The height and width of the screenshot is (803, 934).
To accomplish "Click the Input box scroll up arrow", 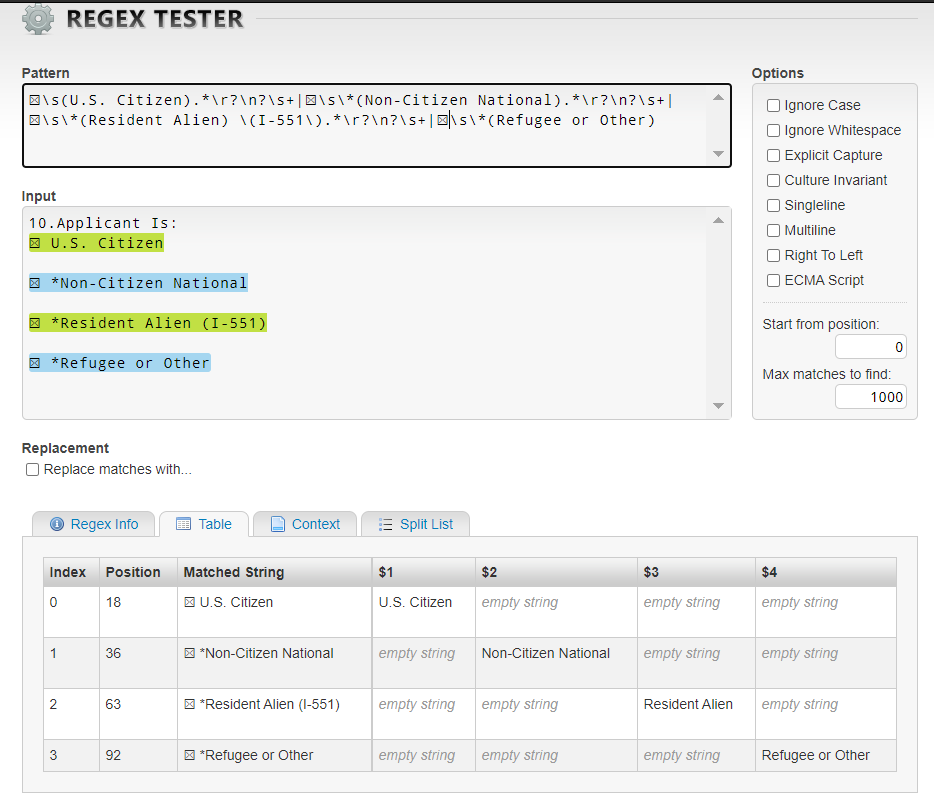I will coord(718,220).
